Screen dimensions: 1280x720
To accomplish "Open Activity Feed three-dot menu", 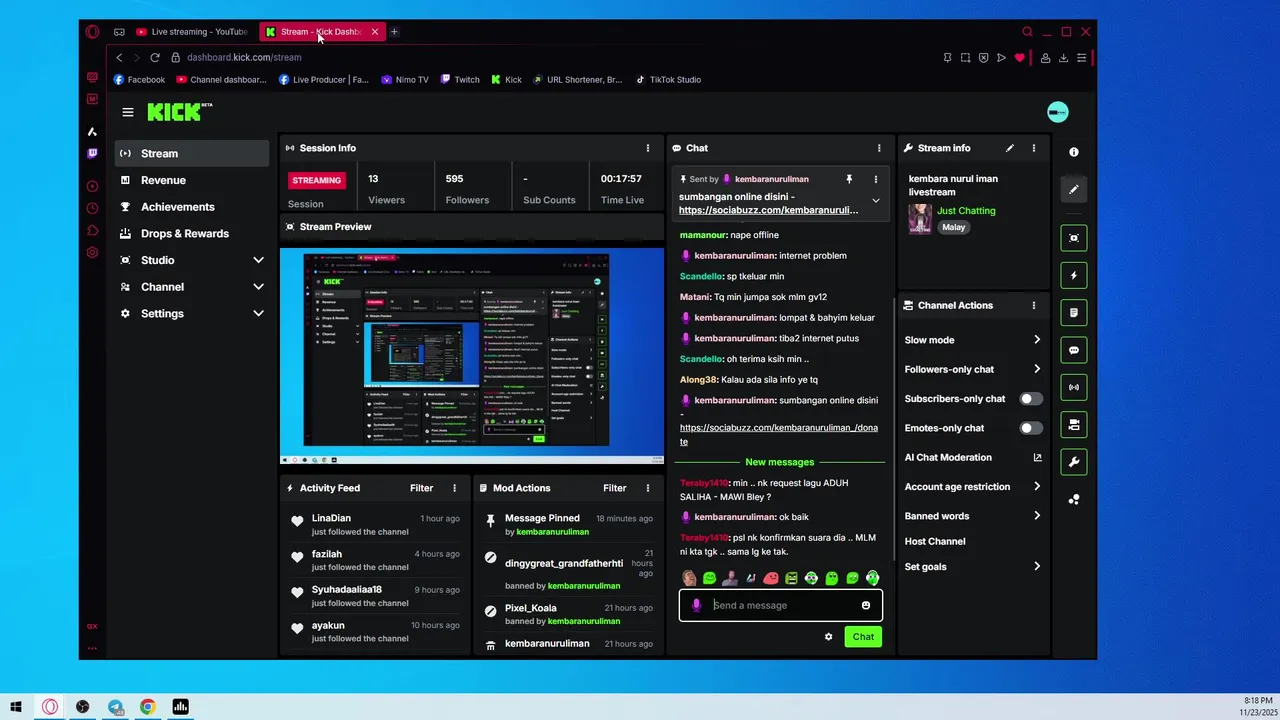I will 454,488.
